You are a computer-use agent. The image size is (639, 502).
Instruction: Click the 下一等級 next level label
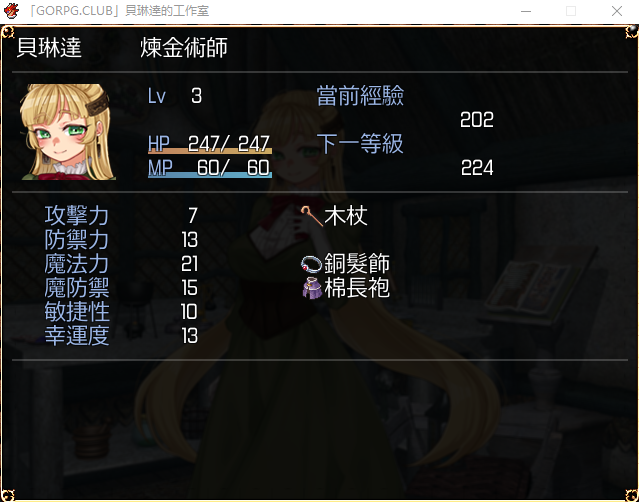point(360,144)
